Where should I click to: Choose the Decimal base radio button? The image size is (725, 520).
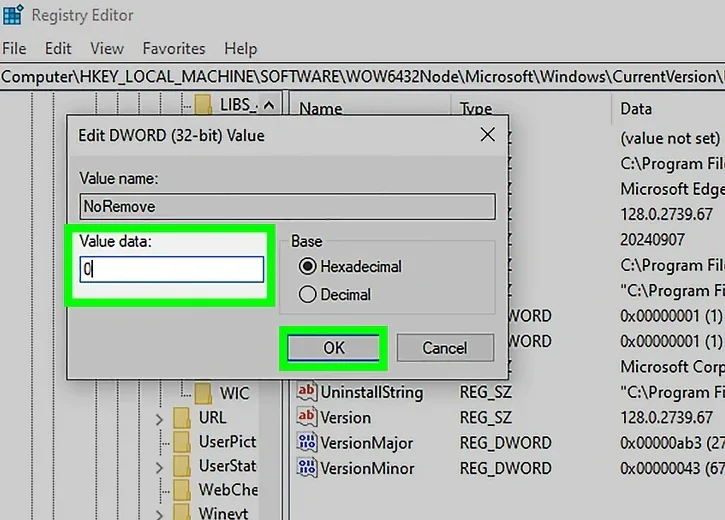308,294
